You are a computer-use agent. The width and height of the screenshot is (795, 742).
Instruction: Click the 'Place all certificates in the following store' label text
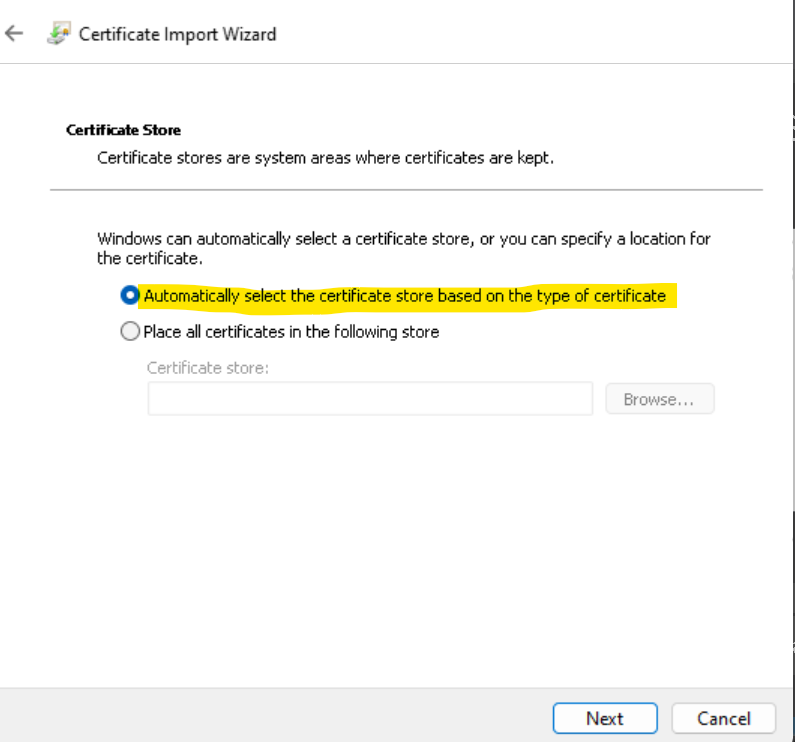click(291, 332)
